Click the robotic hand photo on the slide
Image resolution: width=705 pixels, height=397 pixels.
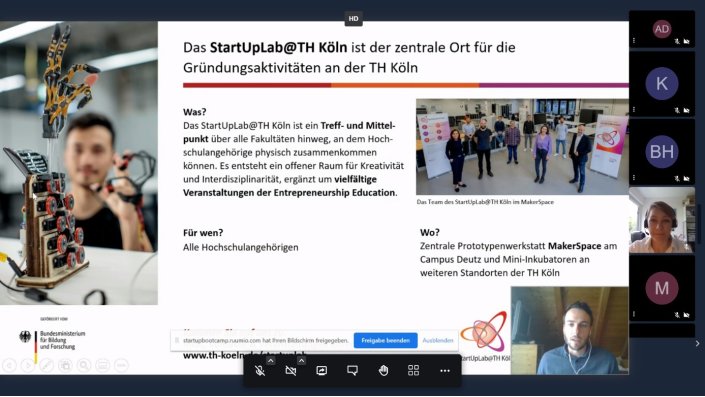[x=79, y=163]
